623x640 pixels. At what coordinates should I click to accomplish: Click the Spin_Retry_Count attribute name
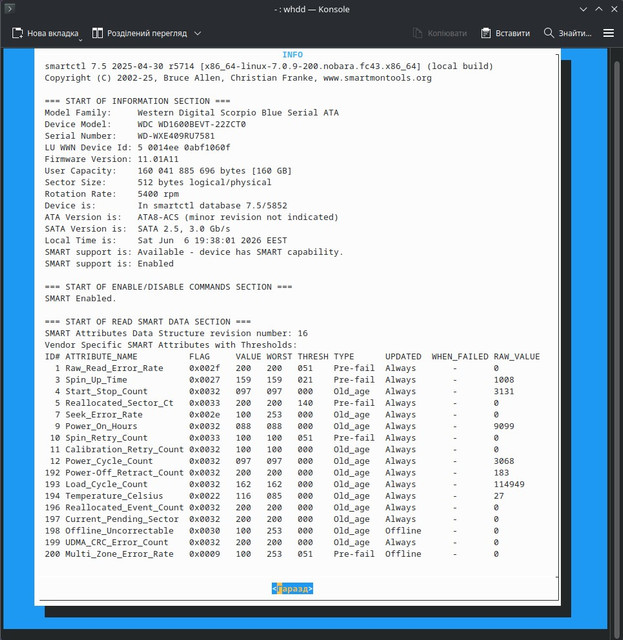click(x=106, y=438)
